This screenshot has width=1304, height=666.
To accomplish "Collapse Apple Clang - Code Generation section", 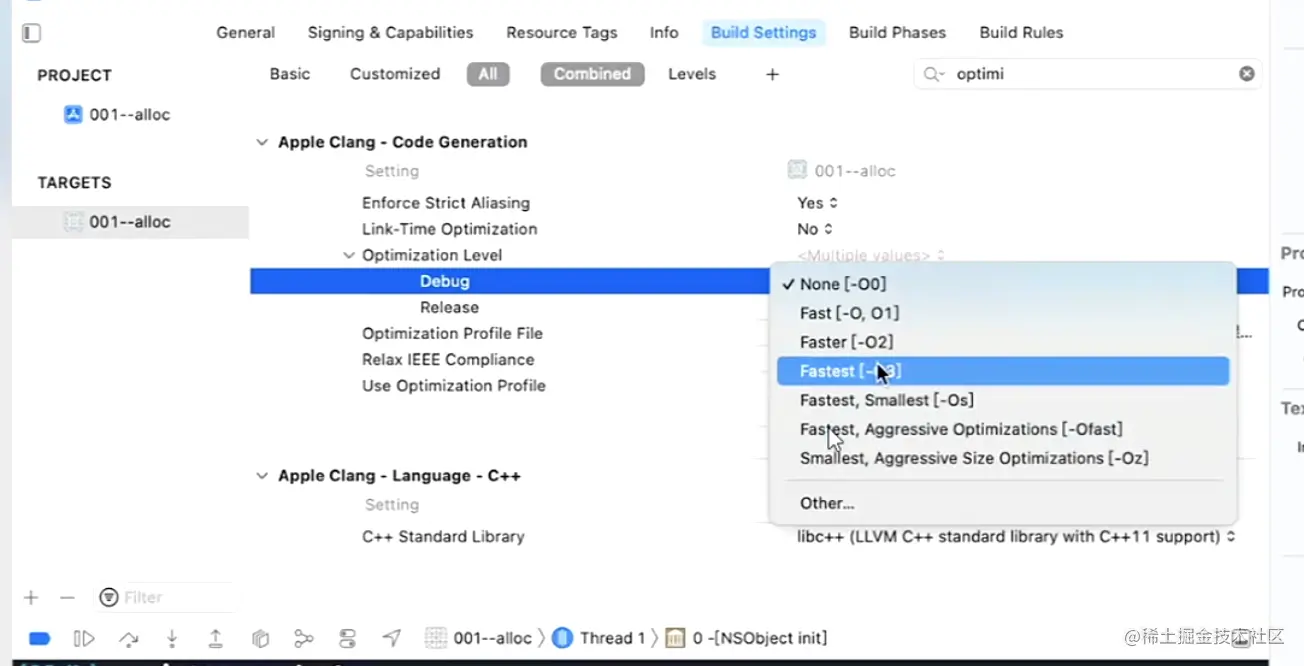I will tap(262, 142).
